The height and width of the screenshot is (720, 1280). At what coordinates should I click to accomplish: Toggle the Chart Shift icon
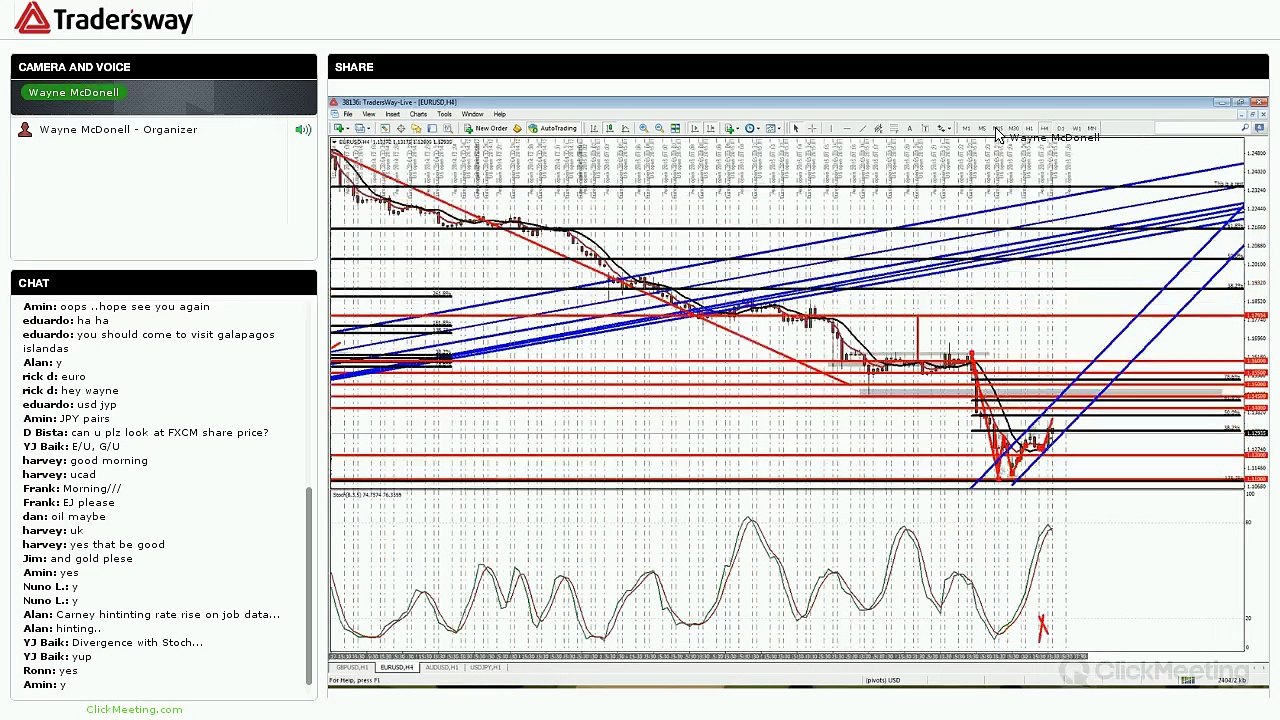[711, 128]
